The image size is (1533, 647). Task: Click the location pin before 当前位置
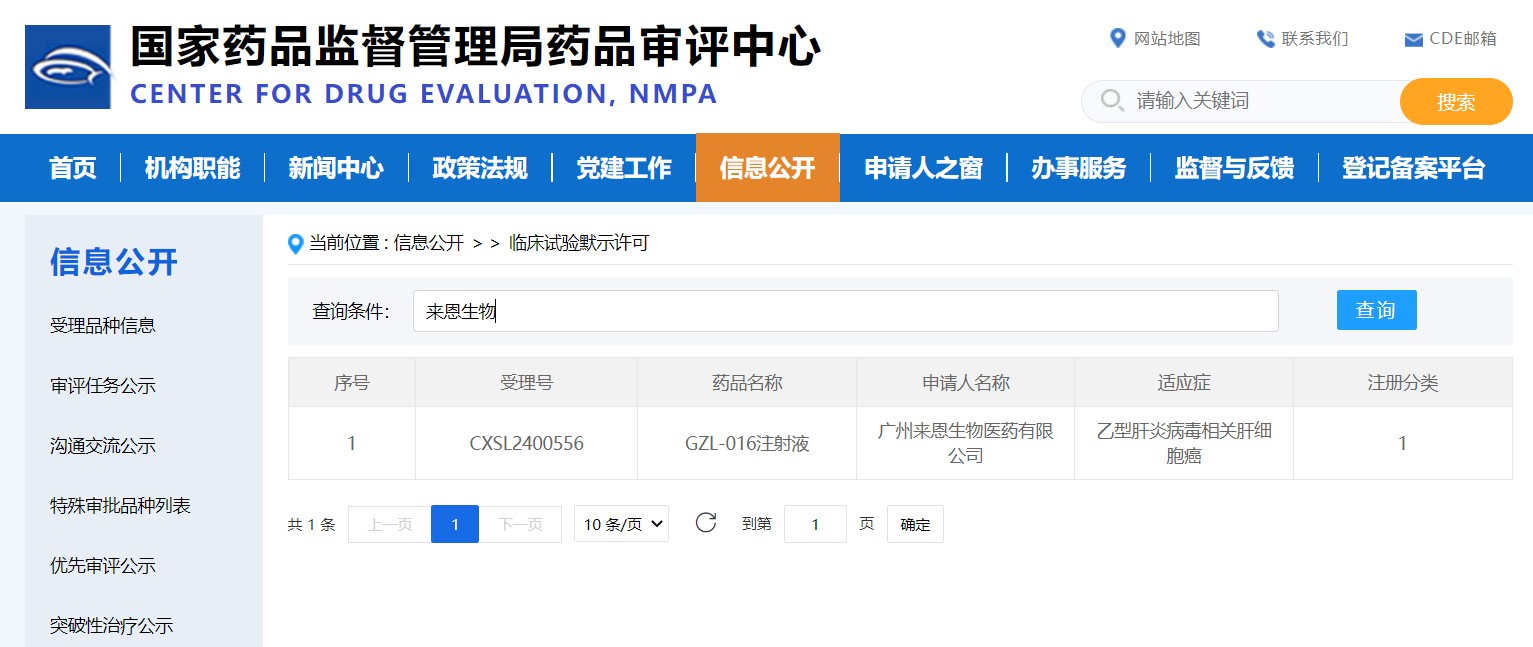[x=296, y=243]
